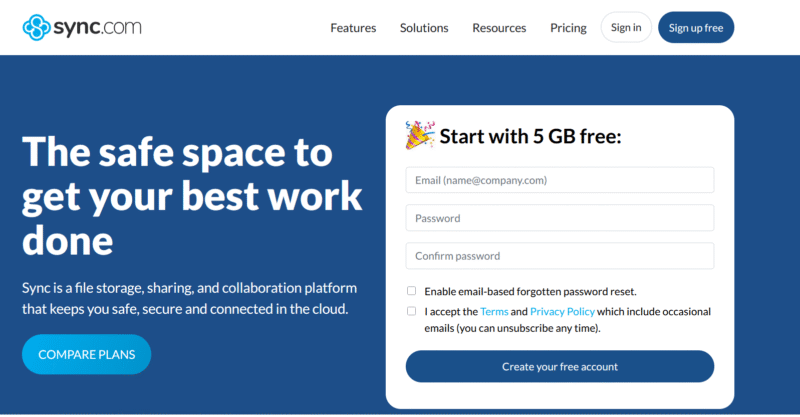Screen dimensions: 800x417
Task: Open the Terms link
Action: pyautogui.click(x=494, y=311)
